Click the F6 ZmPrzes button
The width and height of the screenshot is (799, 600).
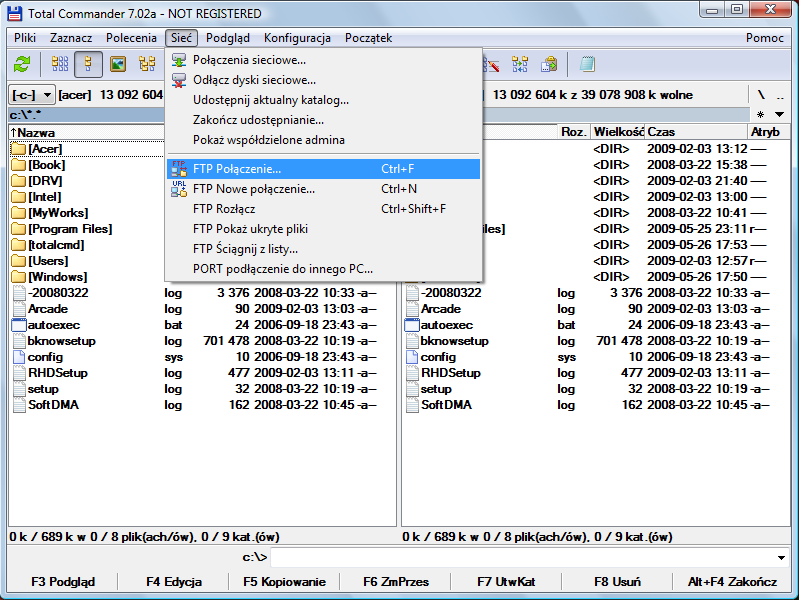396,582
